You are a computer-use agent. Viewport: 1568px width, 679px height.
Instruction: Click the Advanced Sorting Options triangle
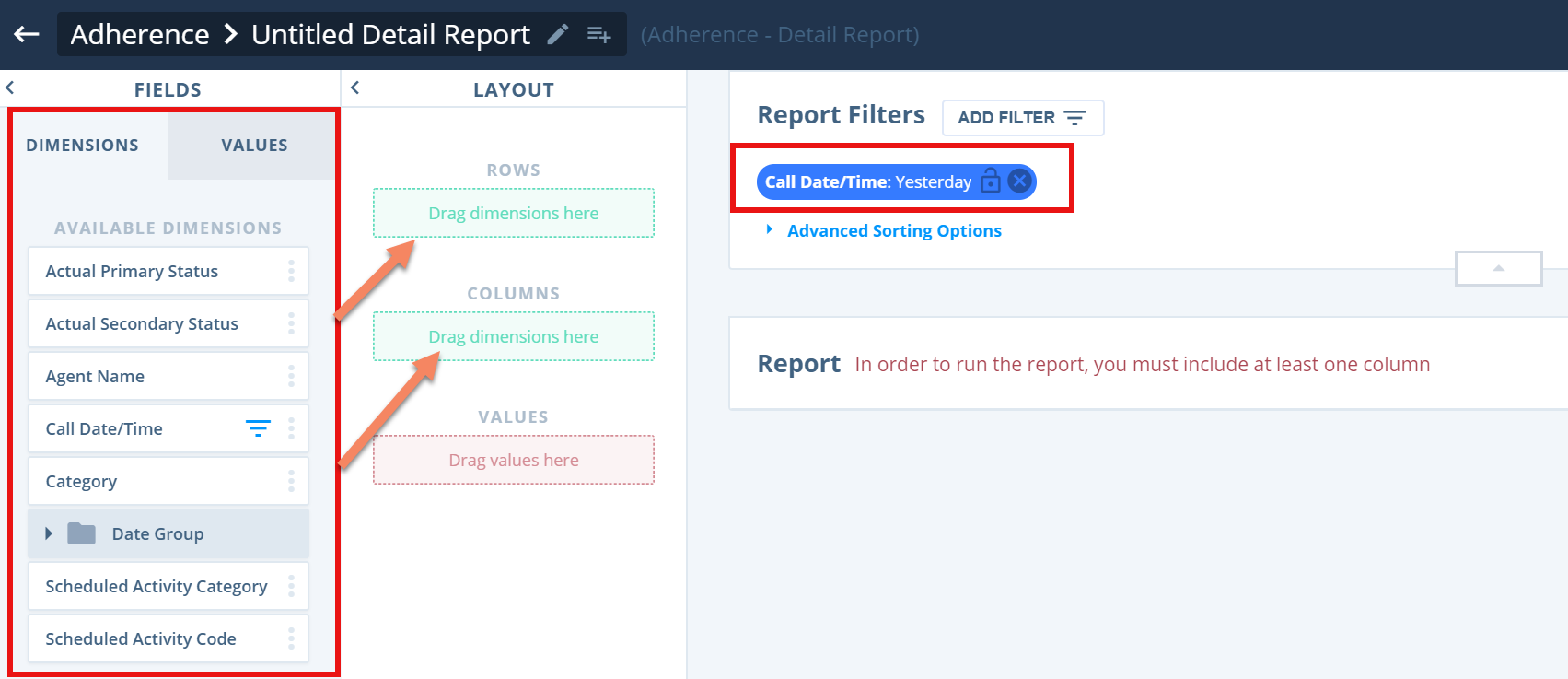(770, 229)
